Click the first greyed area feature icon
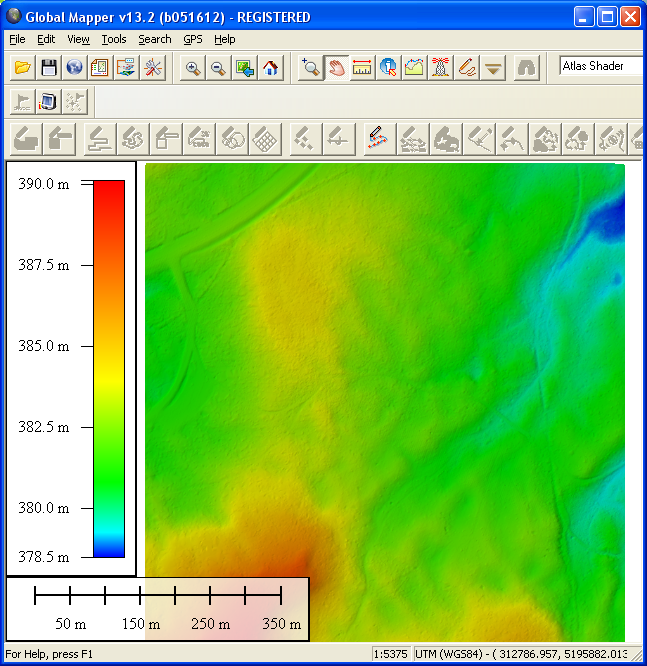The width and height of the screenshot is (647, 666). [x=26, y=139]
